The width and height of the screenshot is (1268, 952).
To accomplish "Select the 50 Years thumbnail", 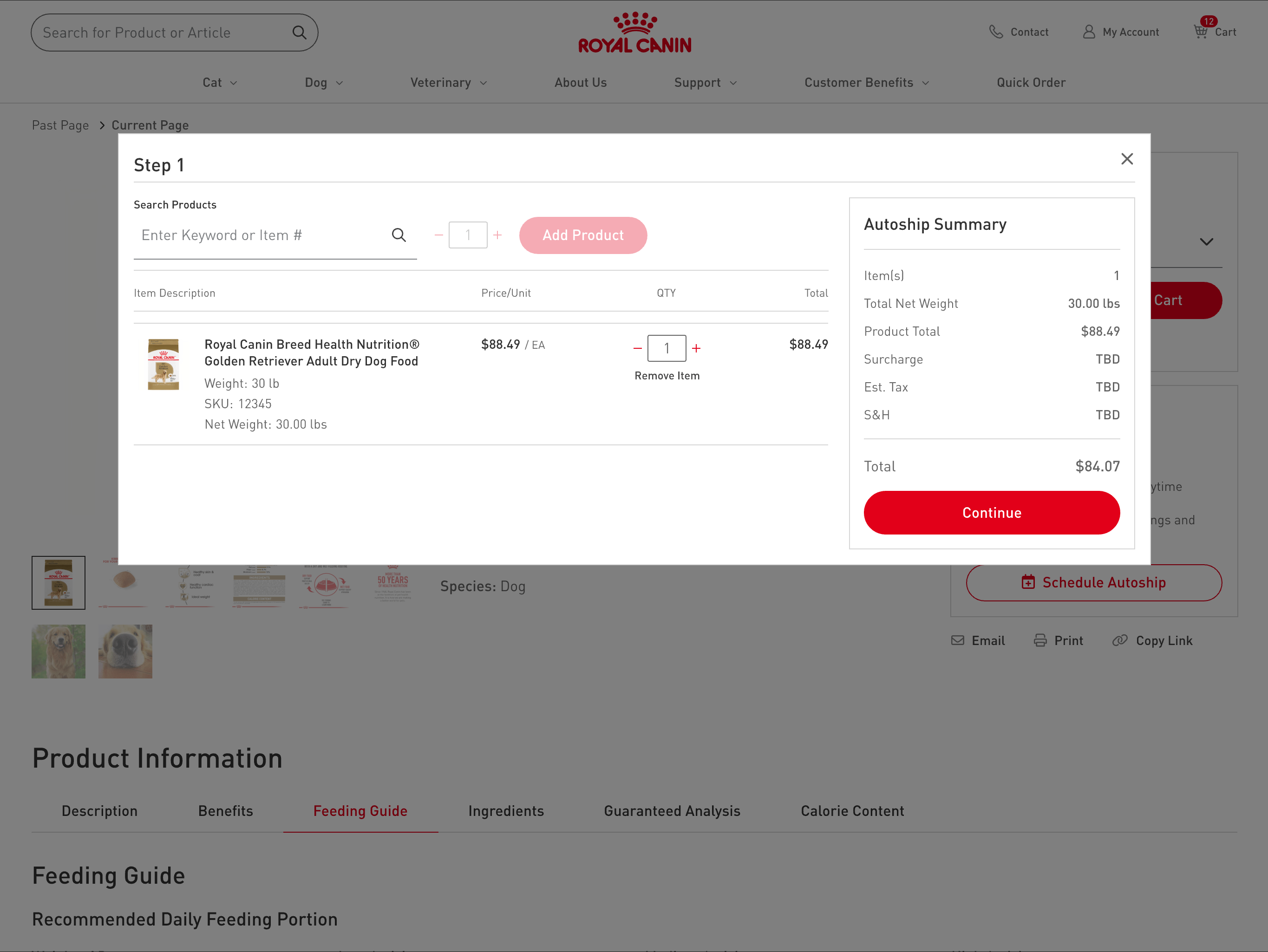I will click(392, 582).
